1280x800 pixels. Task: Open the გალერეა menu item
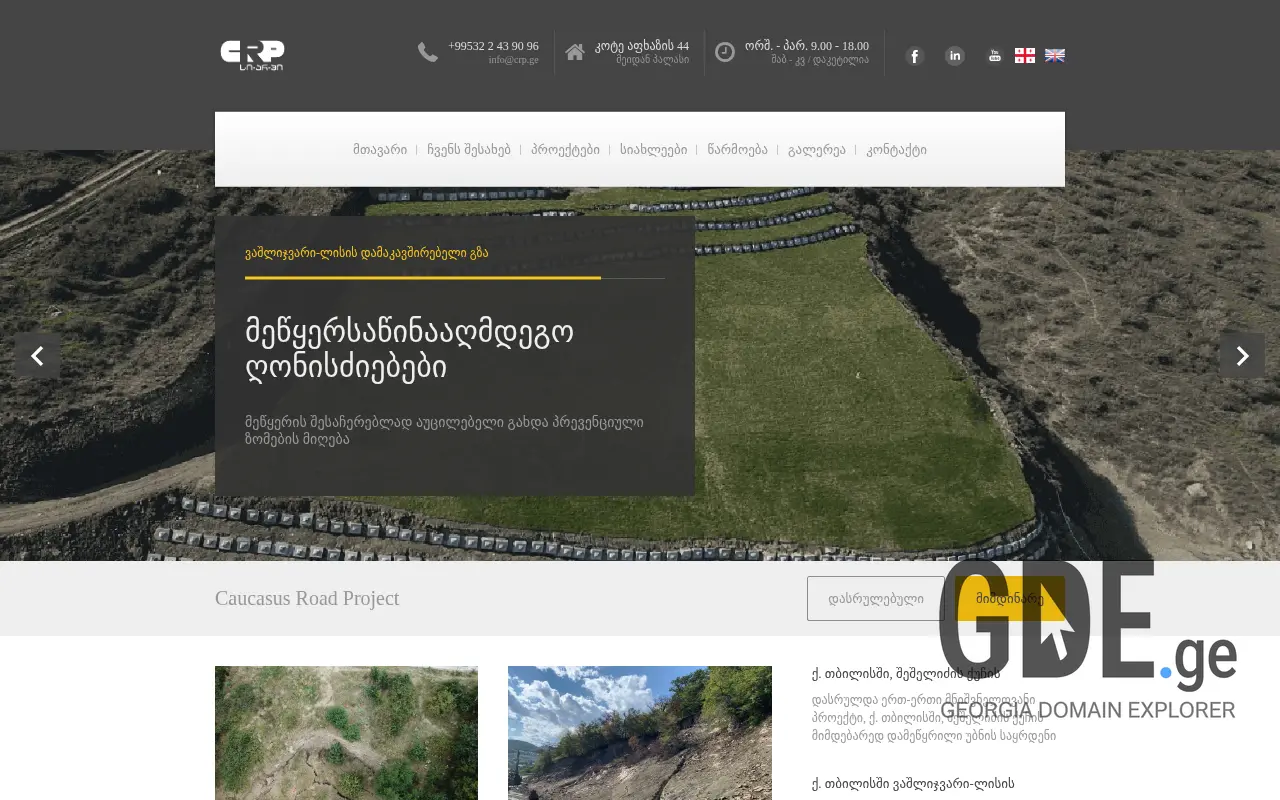[x=817, y=149]
